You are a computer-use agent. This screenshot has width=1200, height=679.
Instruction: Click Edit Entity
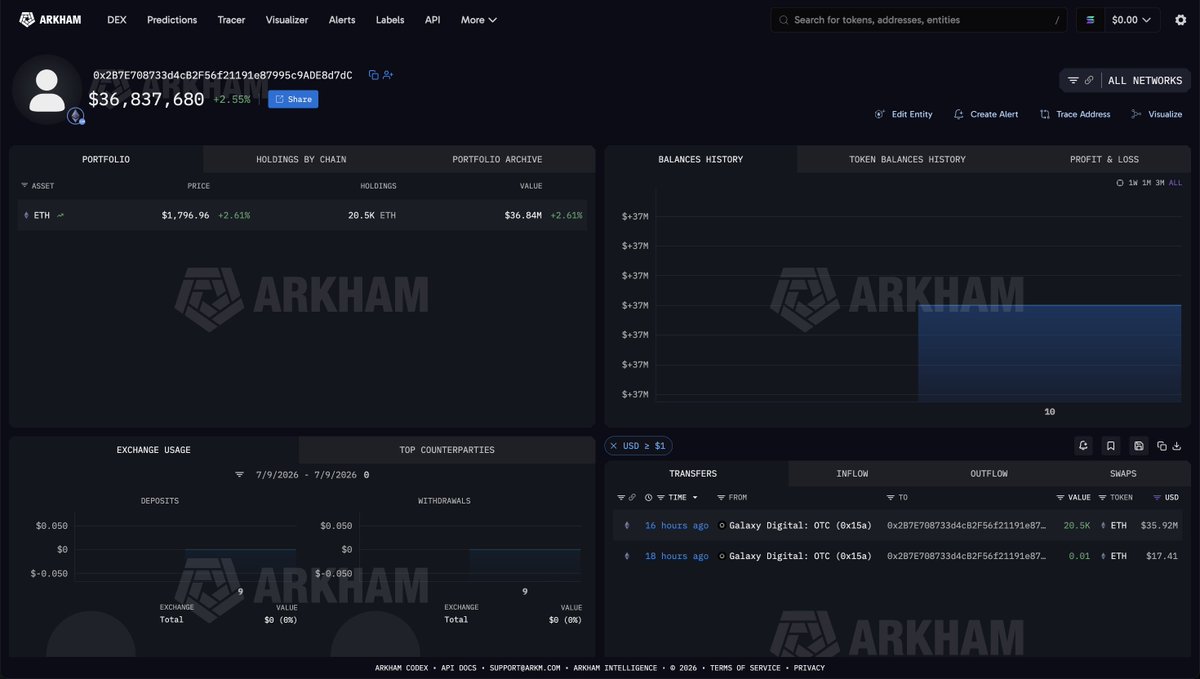click(x=904, y=114)
